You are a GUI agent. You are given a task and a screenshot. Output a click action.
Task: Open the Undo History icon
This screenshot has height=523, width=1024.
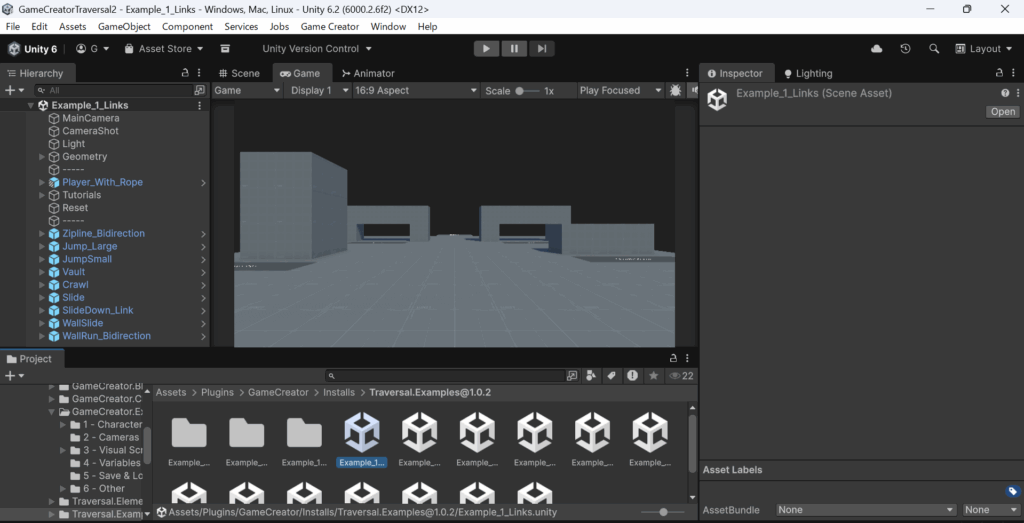(905, 48)
